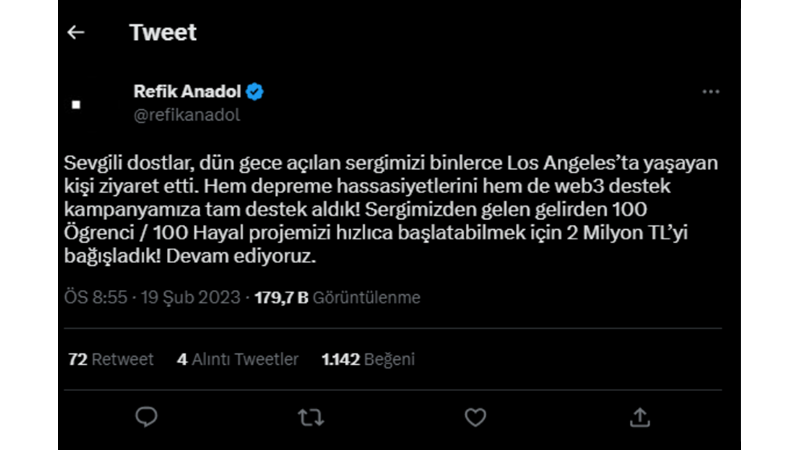Open the @refikanadol handle link

186,114
